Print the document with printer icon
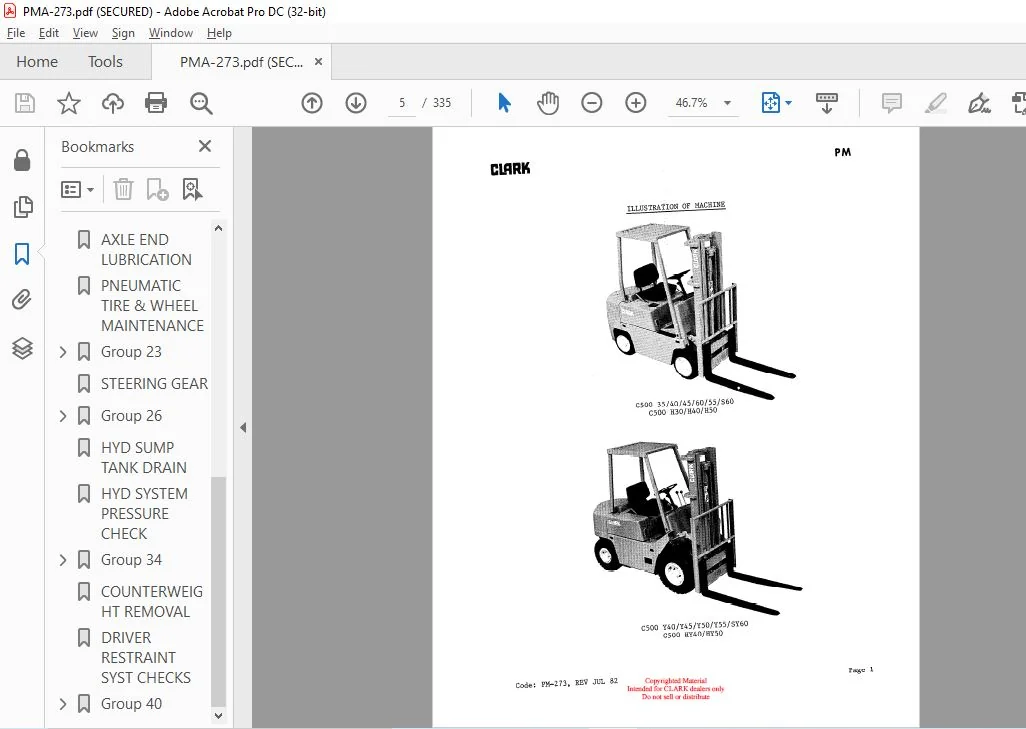Image resolution: width=1026 pixels, height=729 pixels. tap(156, 103)
